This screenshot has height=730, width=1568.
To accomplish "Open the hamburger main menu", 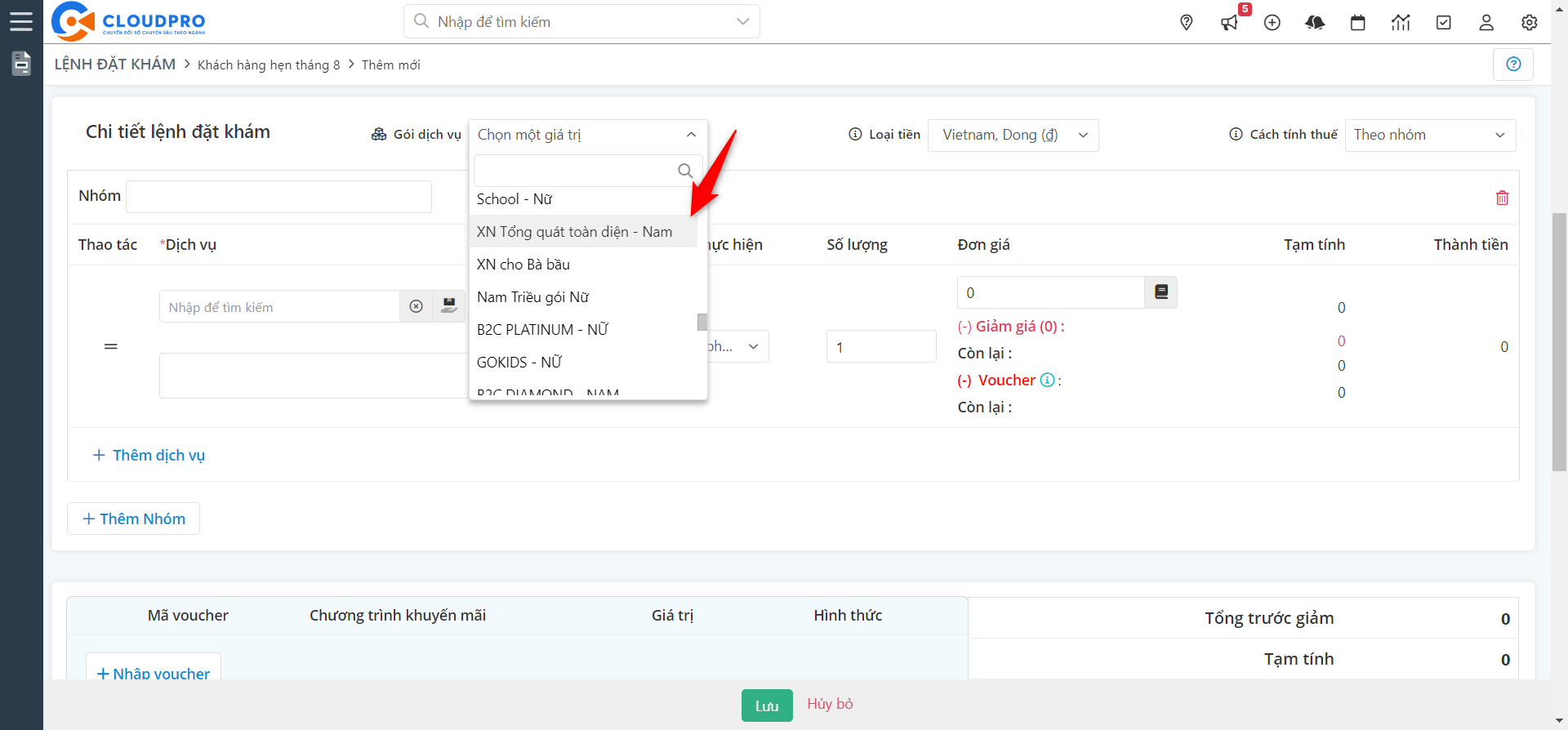I will (x=21, y=21).
